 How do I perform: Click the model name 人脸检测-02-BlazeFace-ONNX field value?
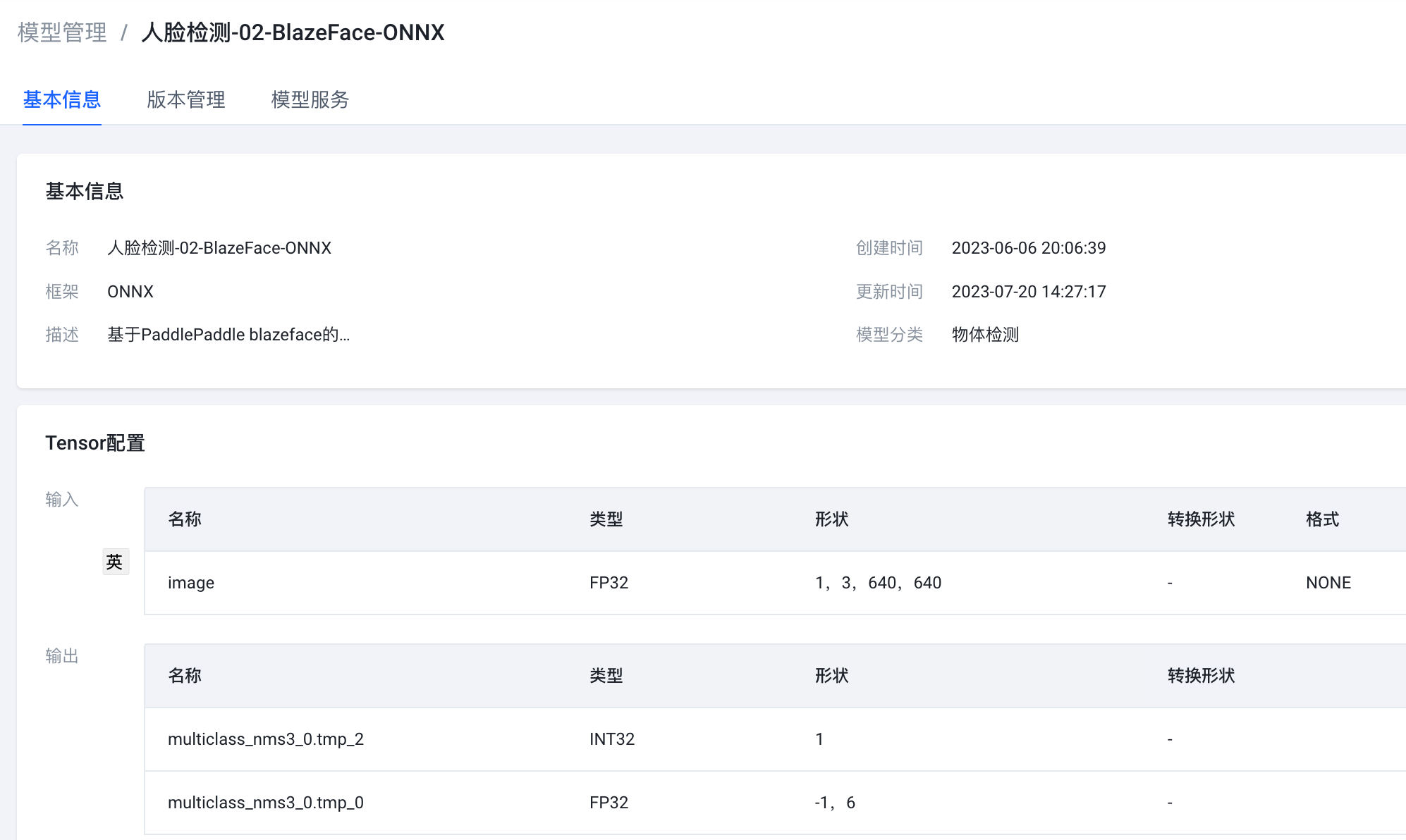click(x=219, y=248)
